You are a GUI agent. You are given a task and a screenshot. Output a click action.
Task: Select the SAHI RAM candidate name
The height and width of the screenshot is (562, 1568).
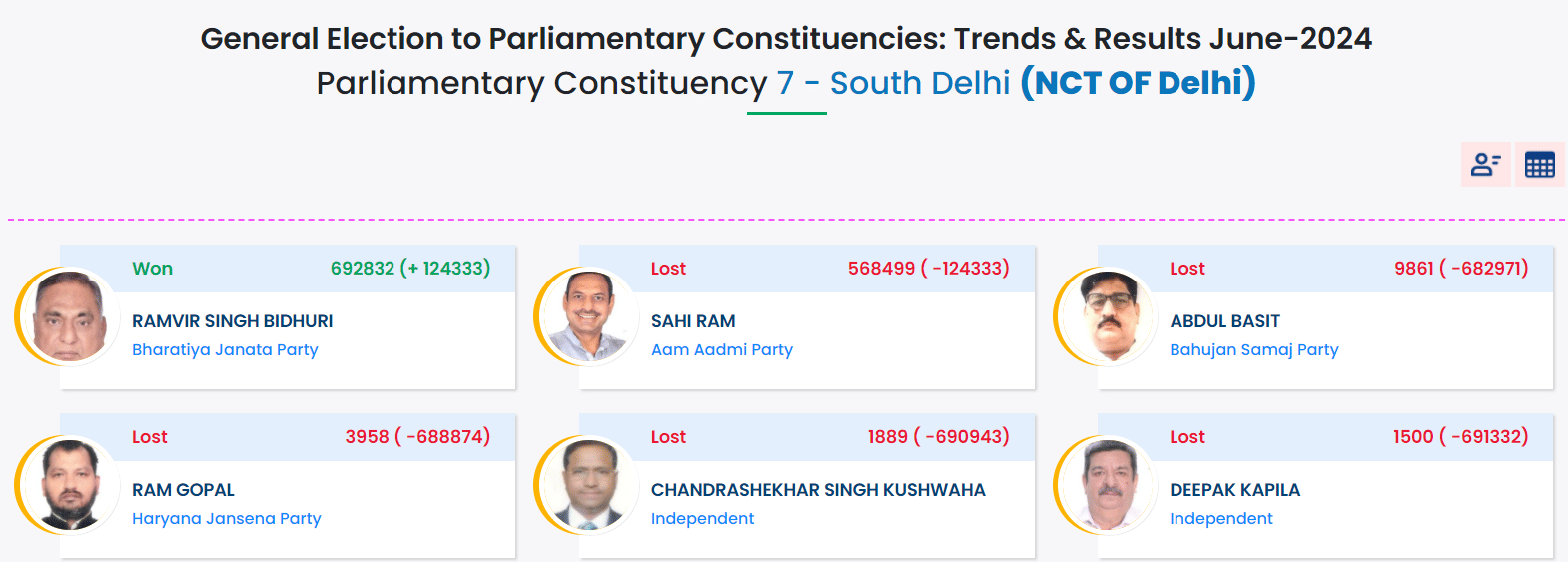pyautogui.click(x=693, y=321)
